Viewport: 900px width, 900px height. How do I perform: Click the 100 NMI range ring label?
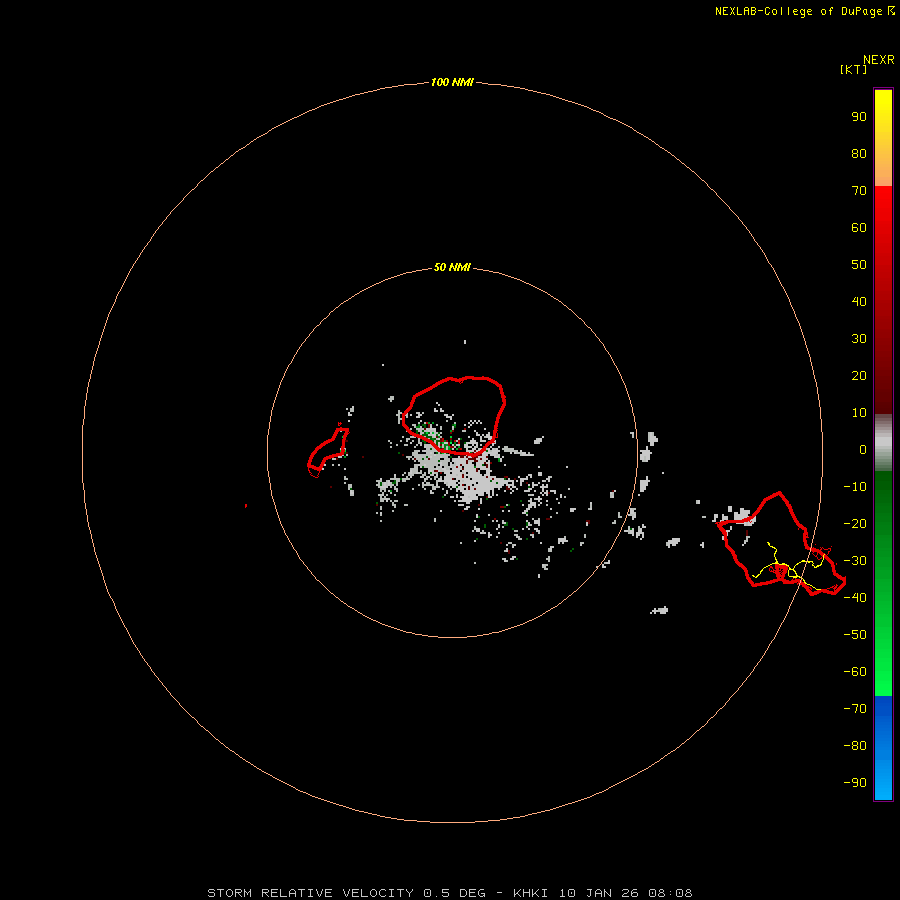pyautogui.click(x=452, y=82)
